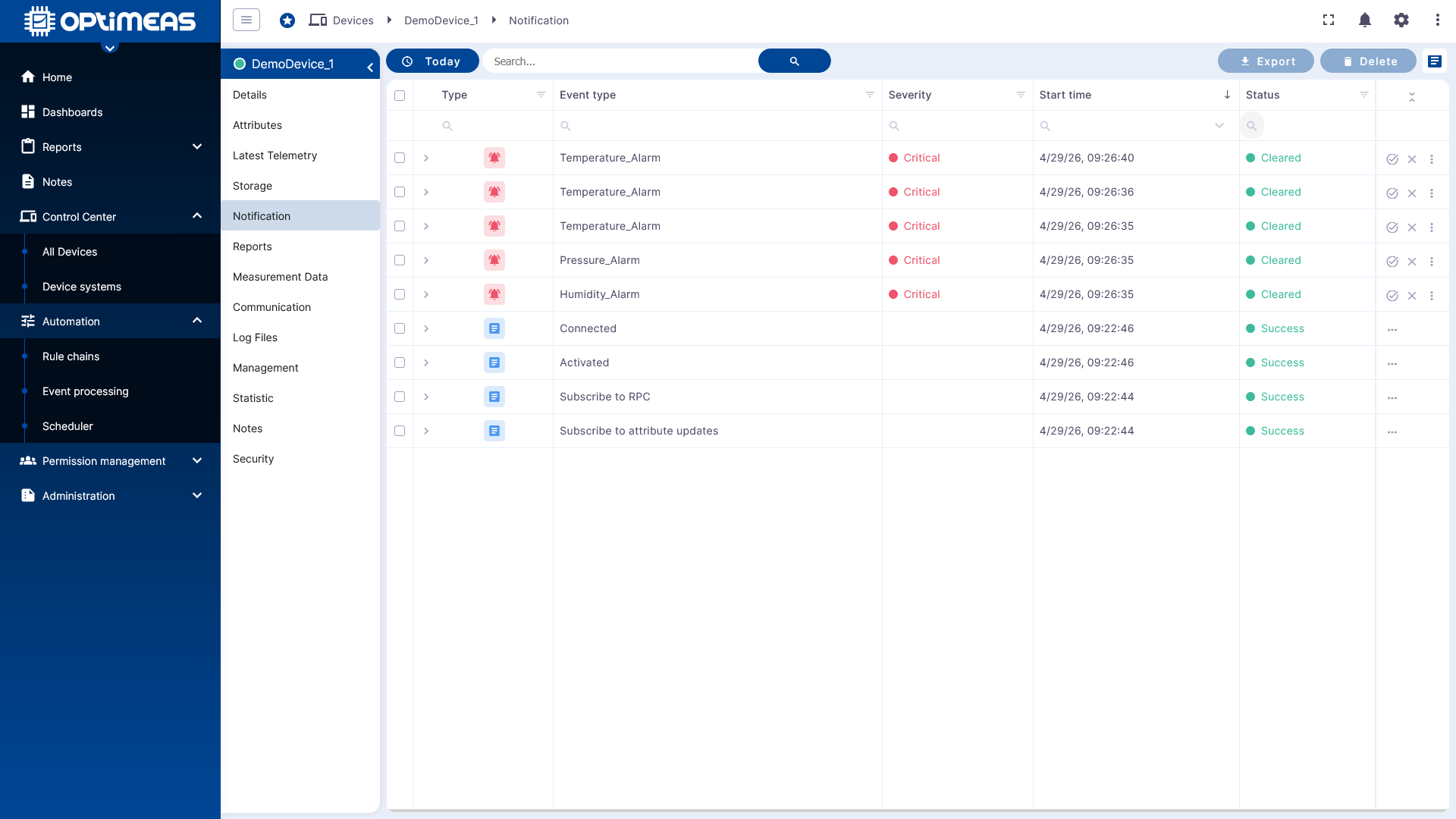The height and width of the screenshot is (819, 1456).
Task: Toggle the select-all header checkbox
Action: [400, 96]
